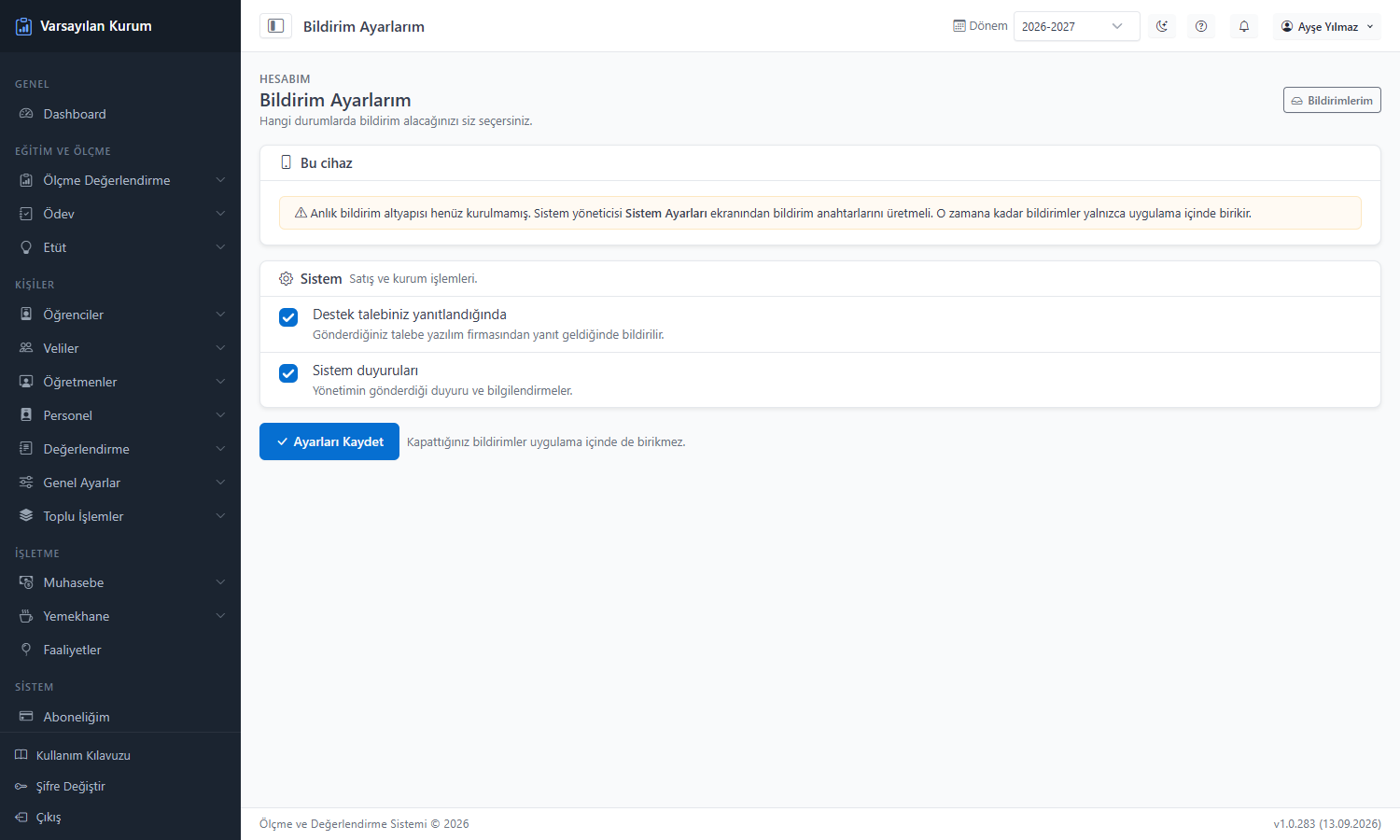Expand the Öğretmenler submenu chevron
Screen dimensions: 1400x840
220,382
